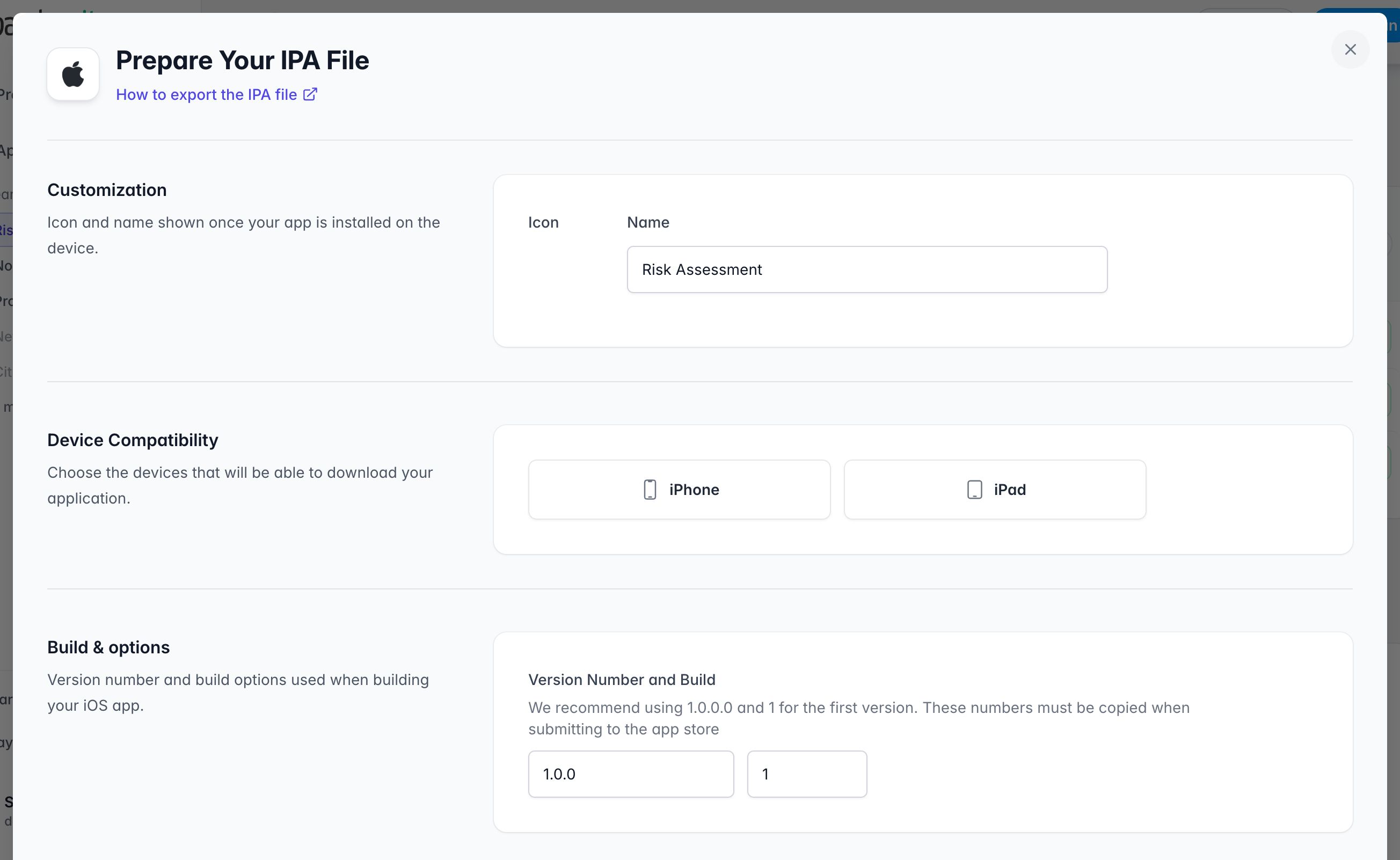Screen dimensions: 1400x860
Task: Click the Build & options heading
Action: [x=108, y=647]
